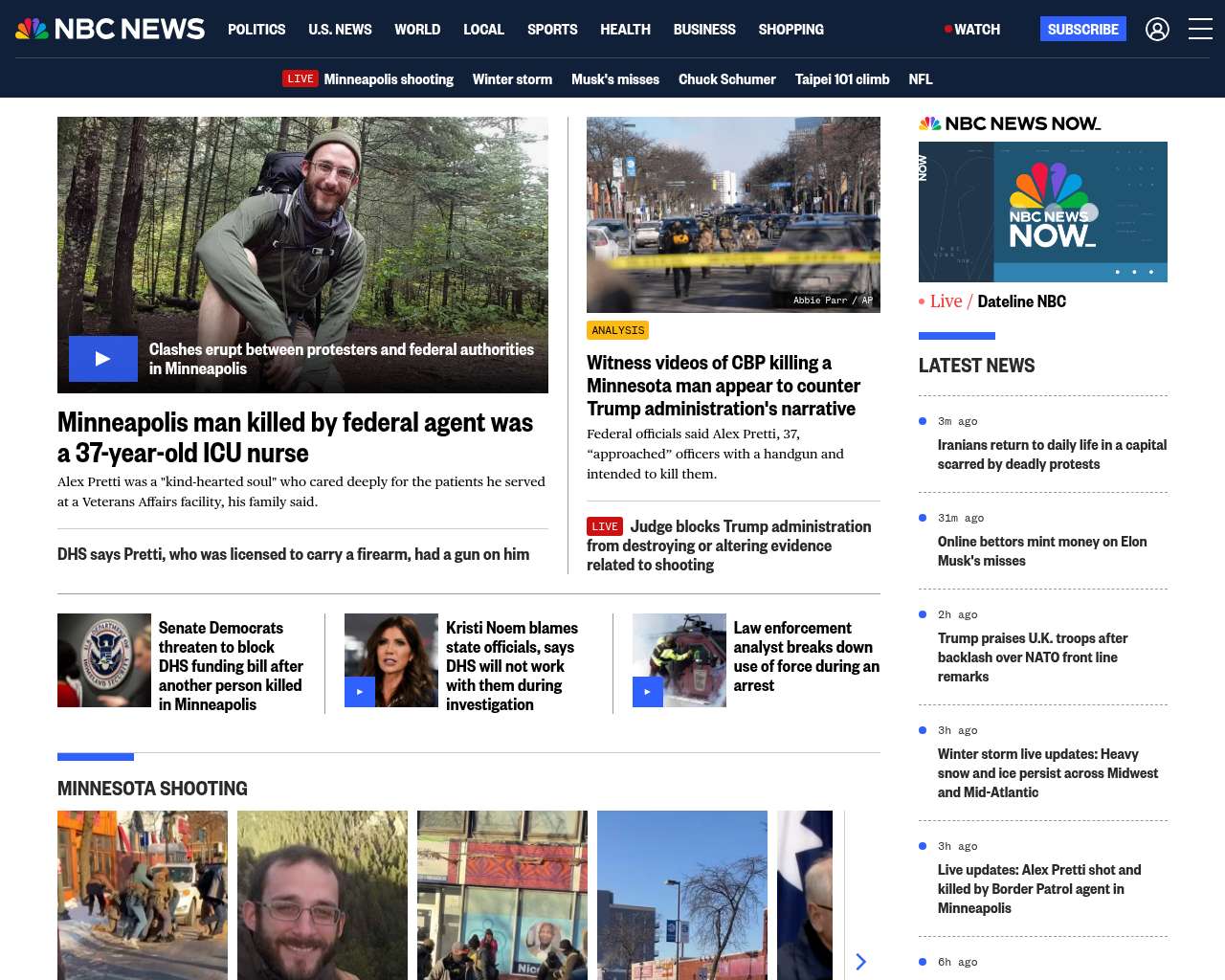Go to the Politics section
This screenshot has height=980, width=1225.
[256, 30]
